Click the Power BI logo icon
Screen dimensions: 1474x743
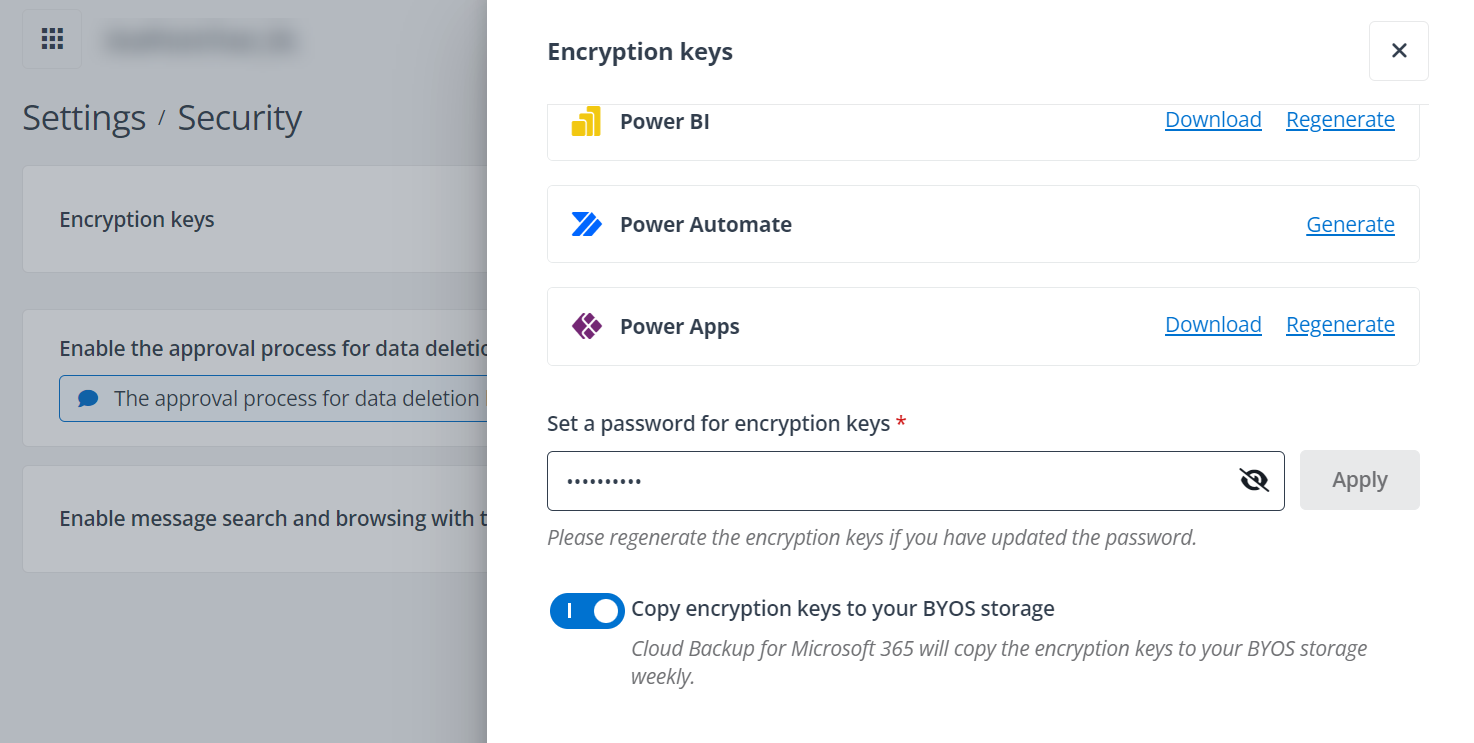tap(588, 120)
